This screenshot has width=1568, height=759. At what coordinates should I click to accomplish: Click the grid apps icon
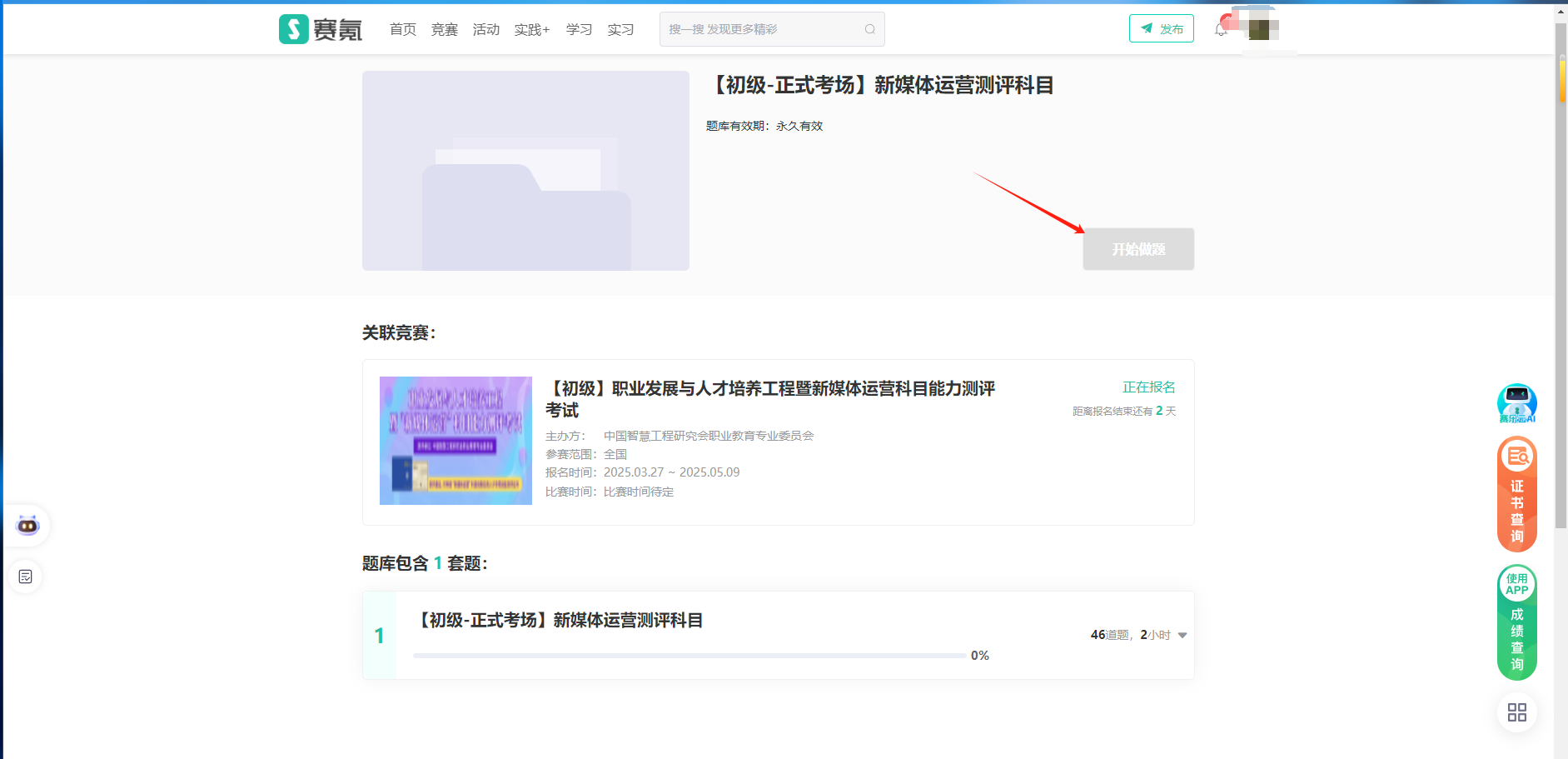1516,712
